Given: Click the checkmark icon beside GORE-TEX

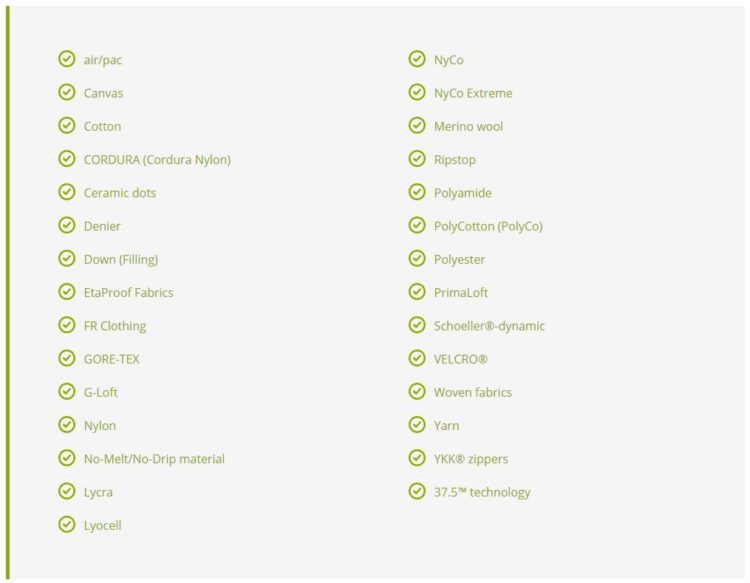Looking at the screenshot, I should click(67, 358).
